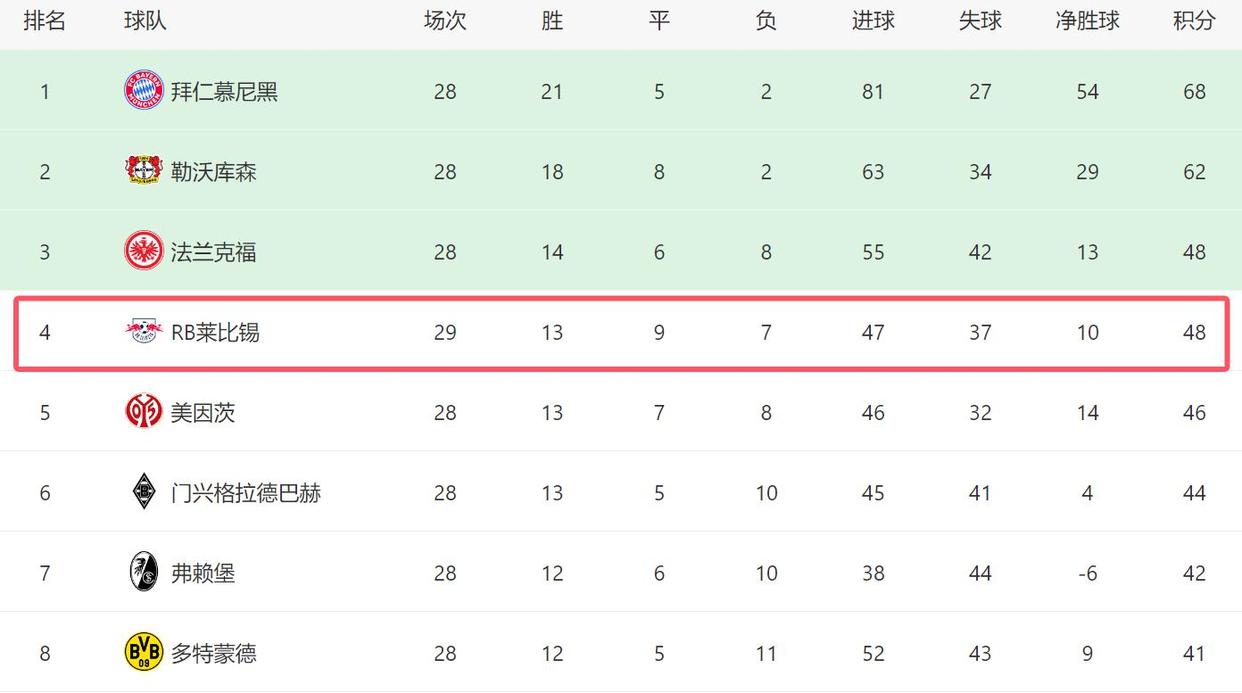Sort table by 进球 header
Screen dimensions: 1242x693
tap(873, 20)
